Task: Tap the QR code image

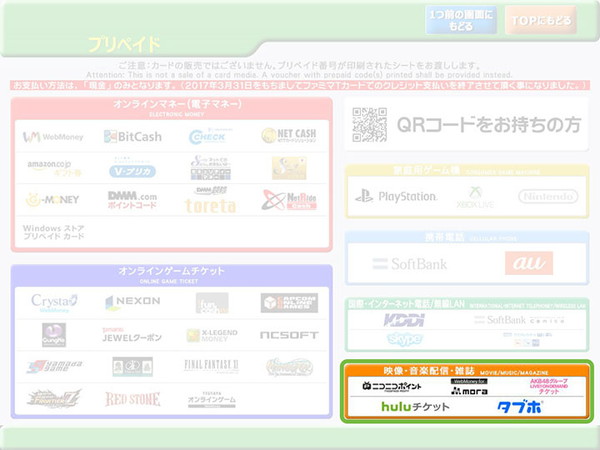Action: pyautogui.click(x=369, y=125)
